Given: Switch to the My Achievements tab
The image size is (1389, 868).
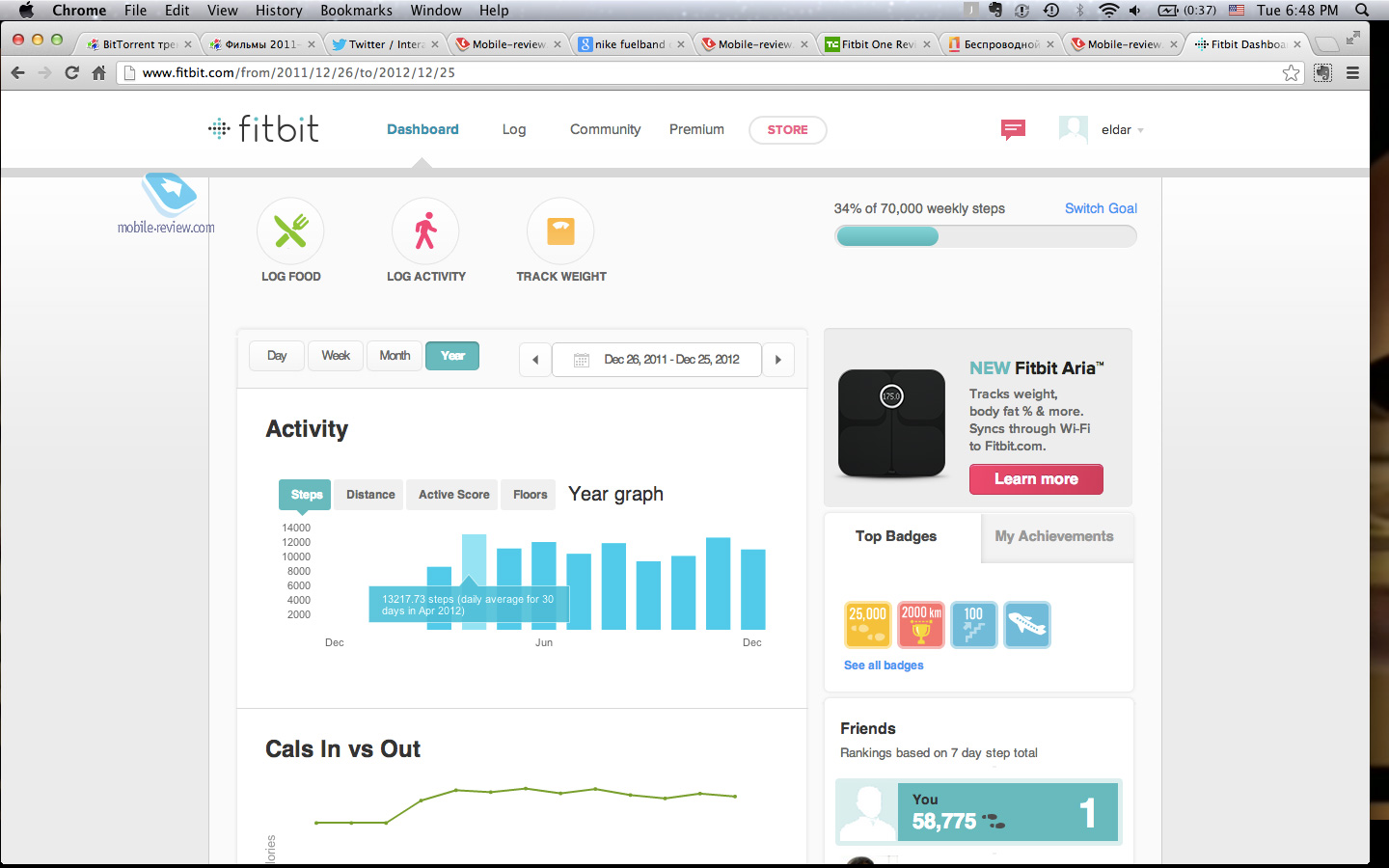Looking at the screenshot, I should pyautogui.click(x=1056, y=536).
